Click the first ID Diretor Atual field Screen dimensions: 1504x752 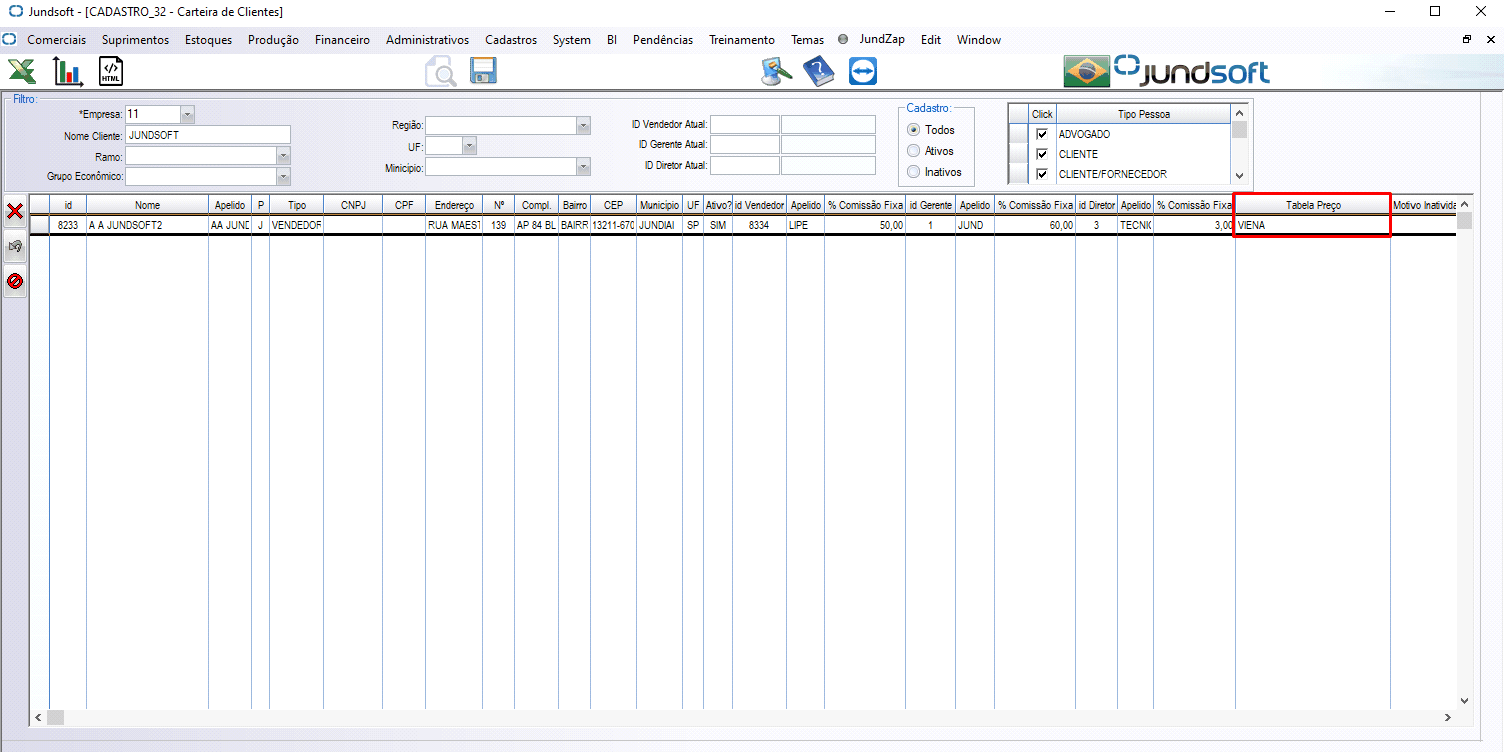pos(744,165)
